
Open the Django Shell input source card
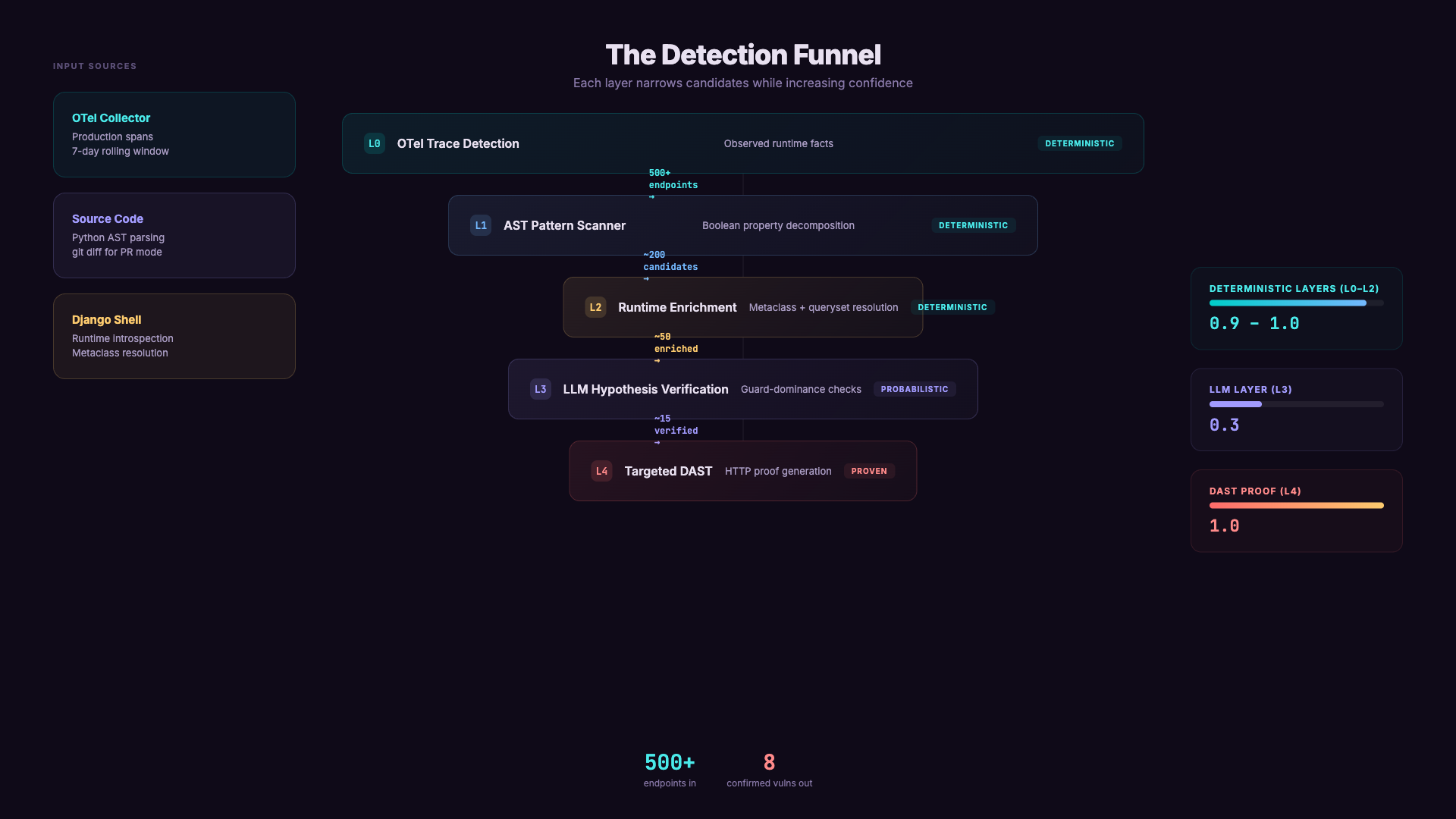tap(174, 336)
